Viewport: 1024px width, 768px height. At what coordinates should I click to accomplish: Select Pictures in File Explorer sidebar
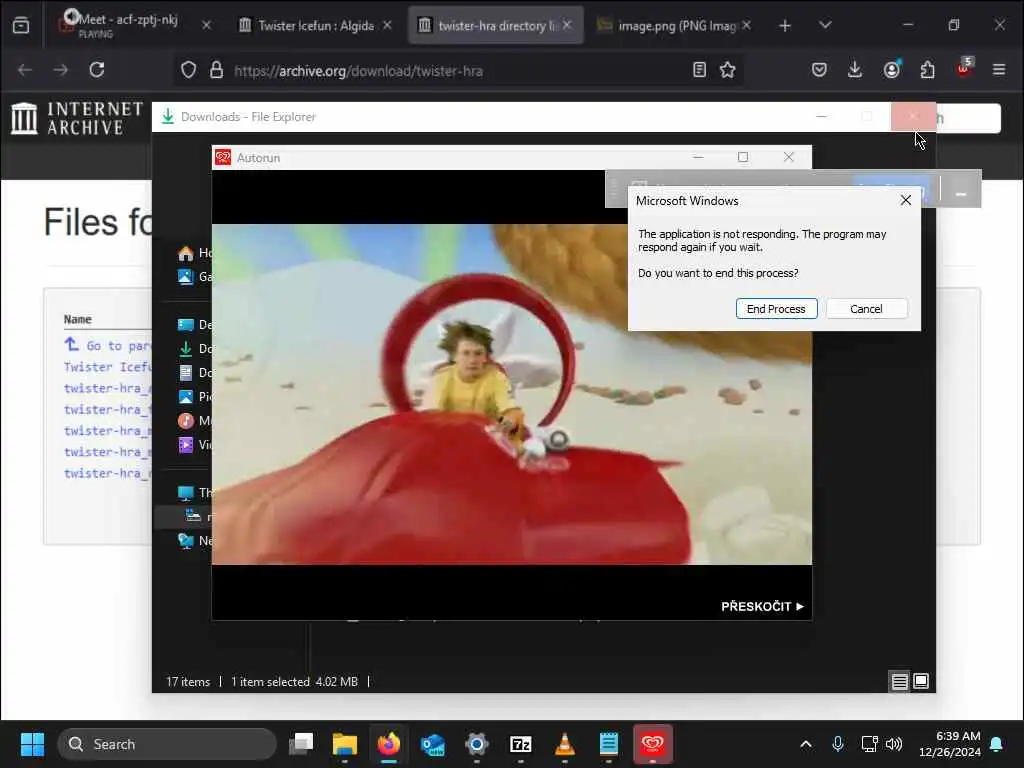[195, 396]
